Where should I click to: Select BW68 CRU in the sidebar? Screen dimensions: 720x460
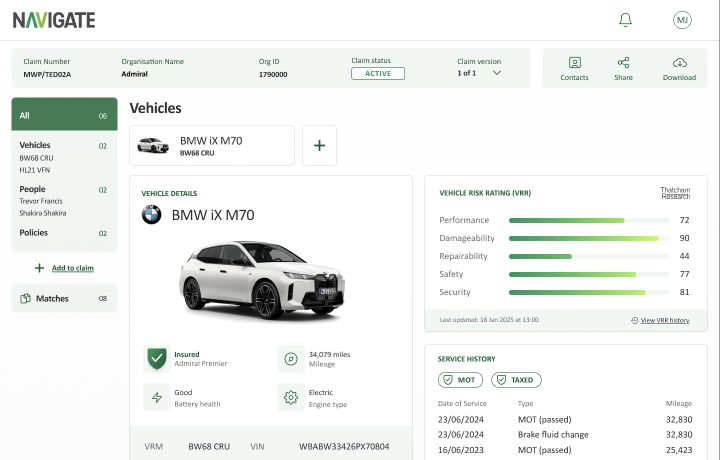[36, 158]
